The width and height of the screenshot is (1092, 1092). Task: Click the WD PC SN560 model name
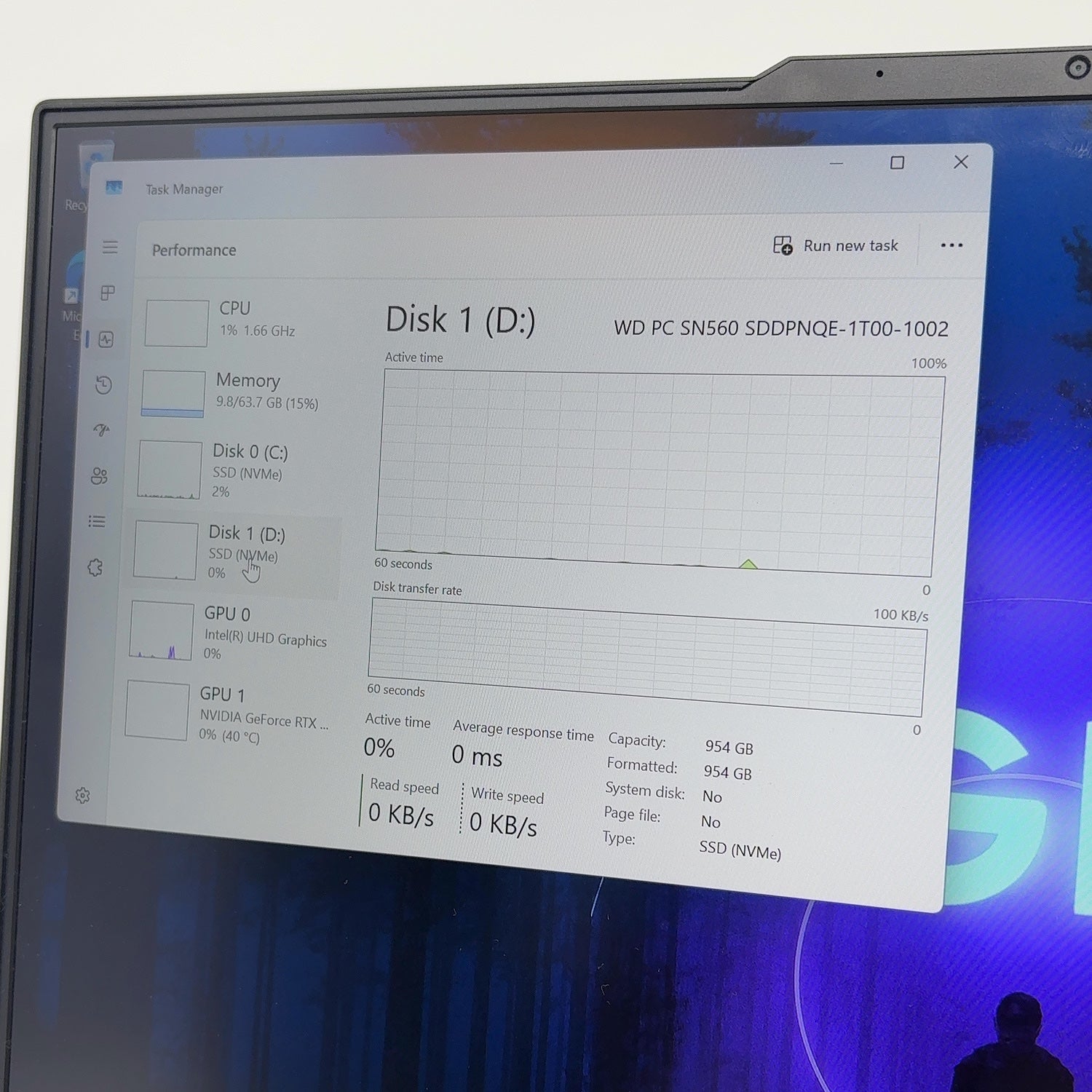tap(781, 328)
